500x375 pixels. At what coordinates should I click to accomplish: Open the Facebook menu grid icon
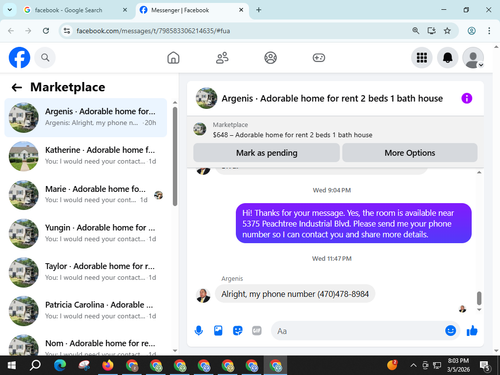(x=422, y=58)
